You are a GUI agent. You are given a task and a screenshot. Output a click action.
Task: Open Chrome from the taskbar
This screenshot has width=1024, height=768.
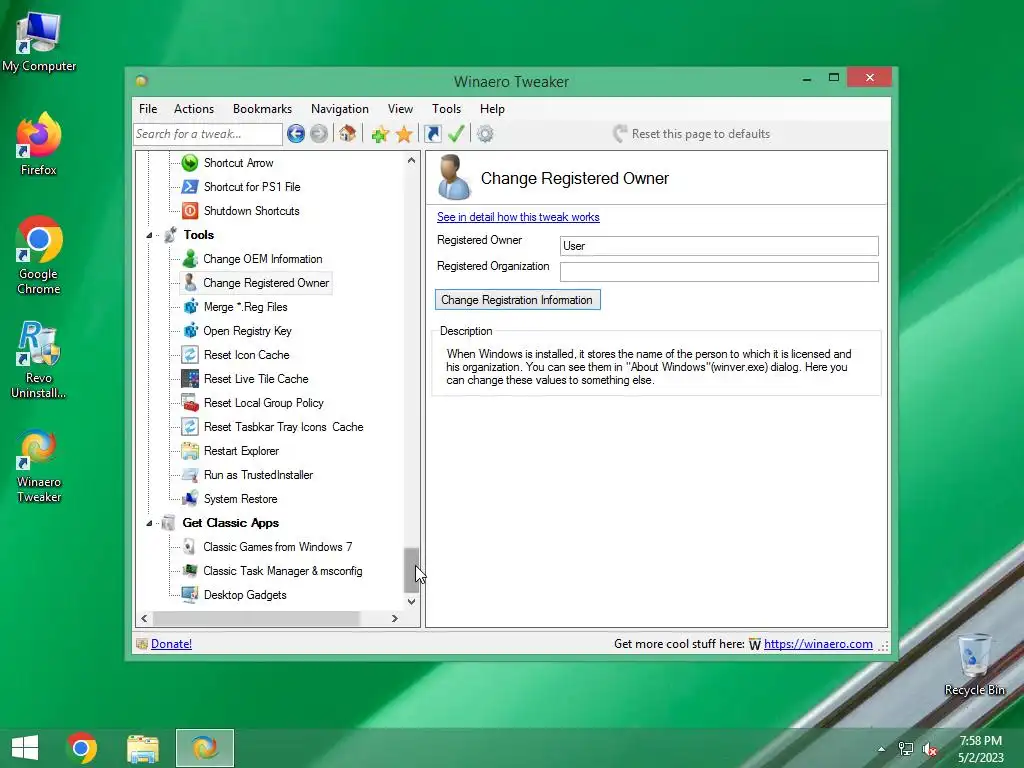click(x=82, y=748)
